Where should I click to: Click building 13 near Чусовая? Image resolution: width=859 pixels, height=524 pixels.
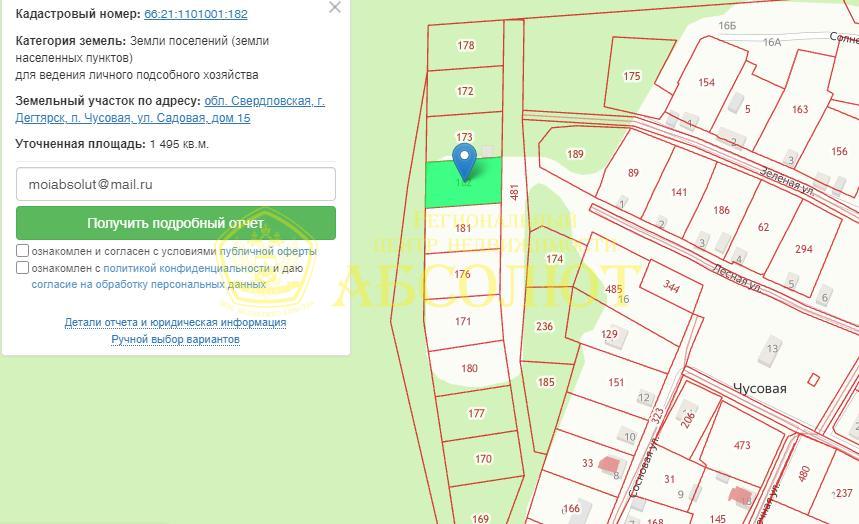pyautogui.click(x=772, y=349)
